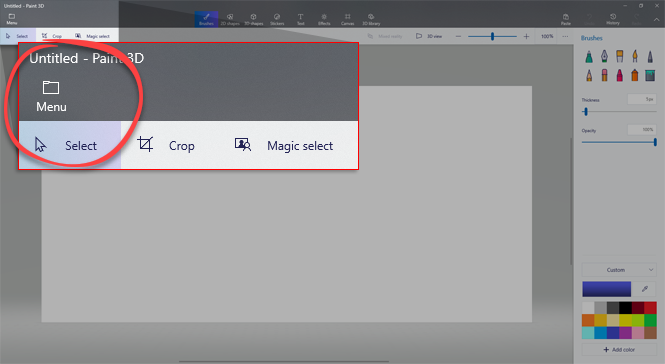Pick the white color swatch
The image size is (665, 364).
click(x=588, y=308)
